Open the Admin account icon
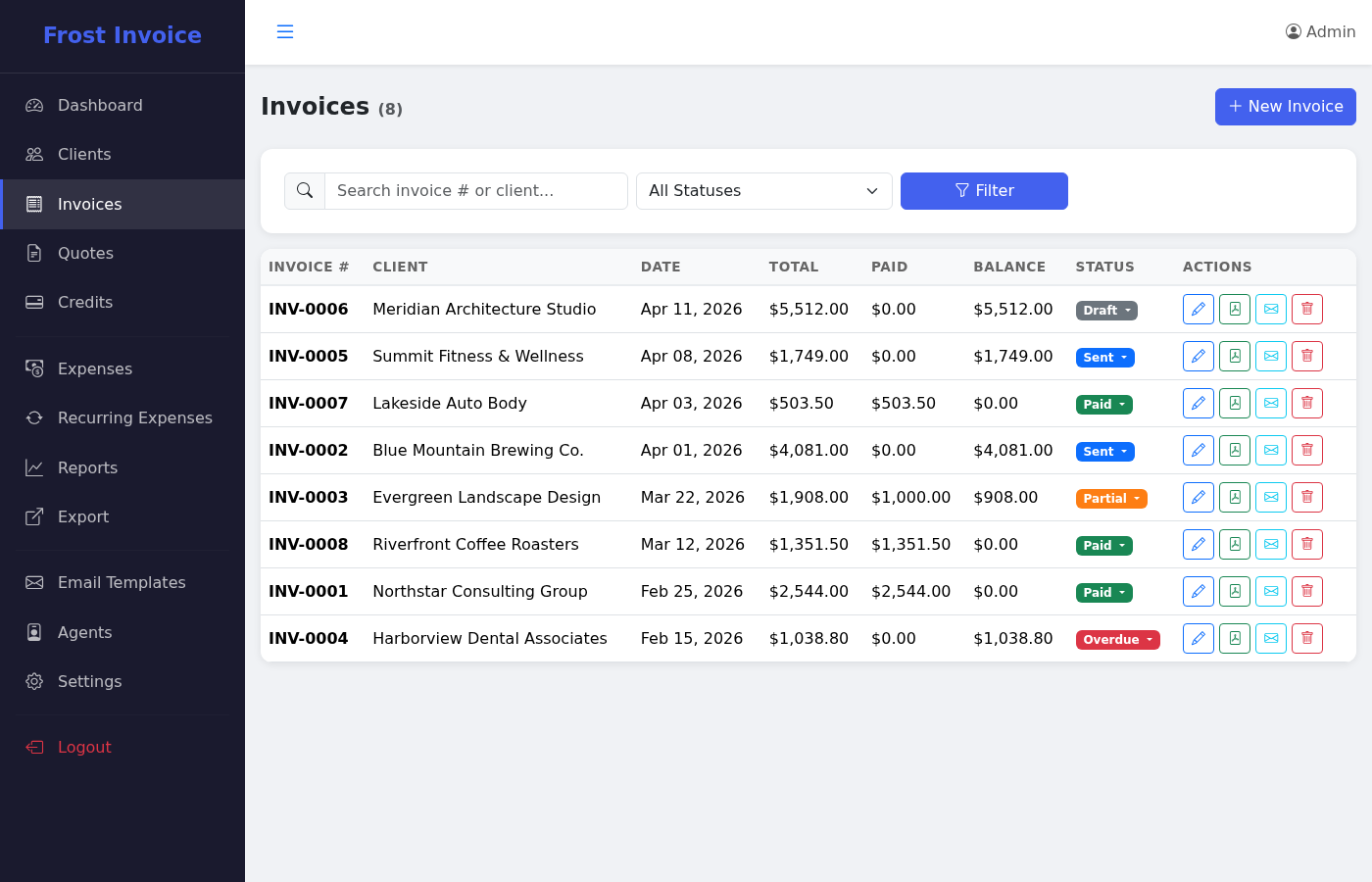Screen dimensions: 1372x882 click(x=1293, y=31)
